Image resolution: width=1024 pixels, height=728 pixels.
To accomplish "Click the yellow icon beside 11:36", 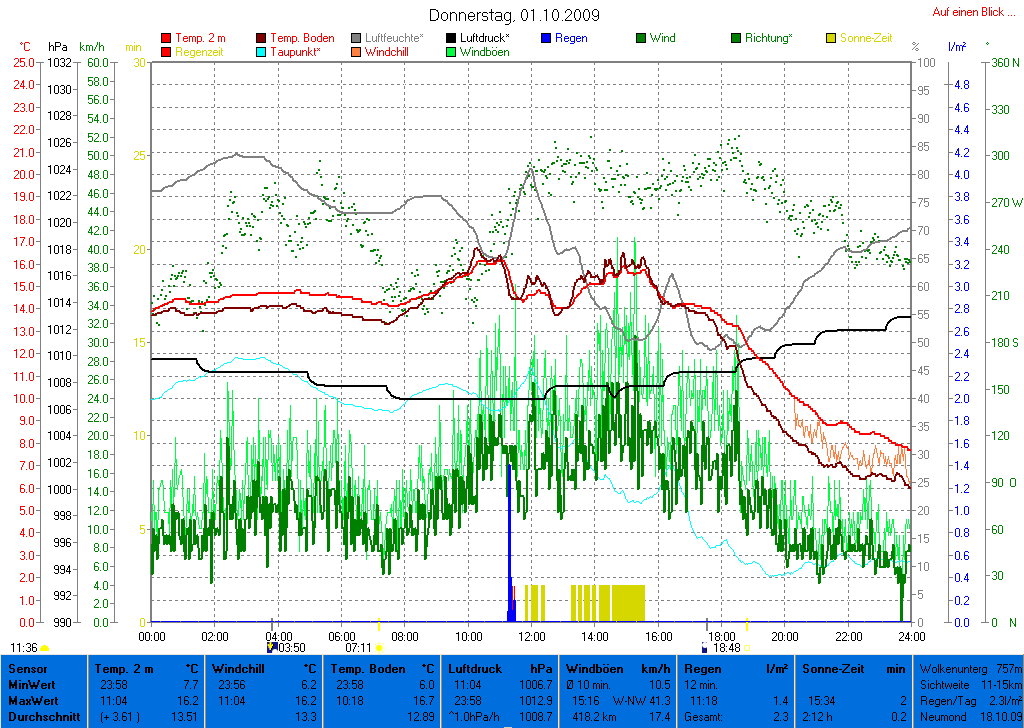I will pos(45,648).
